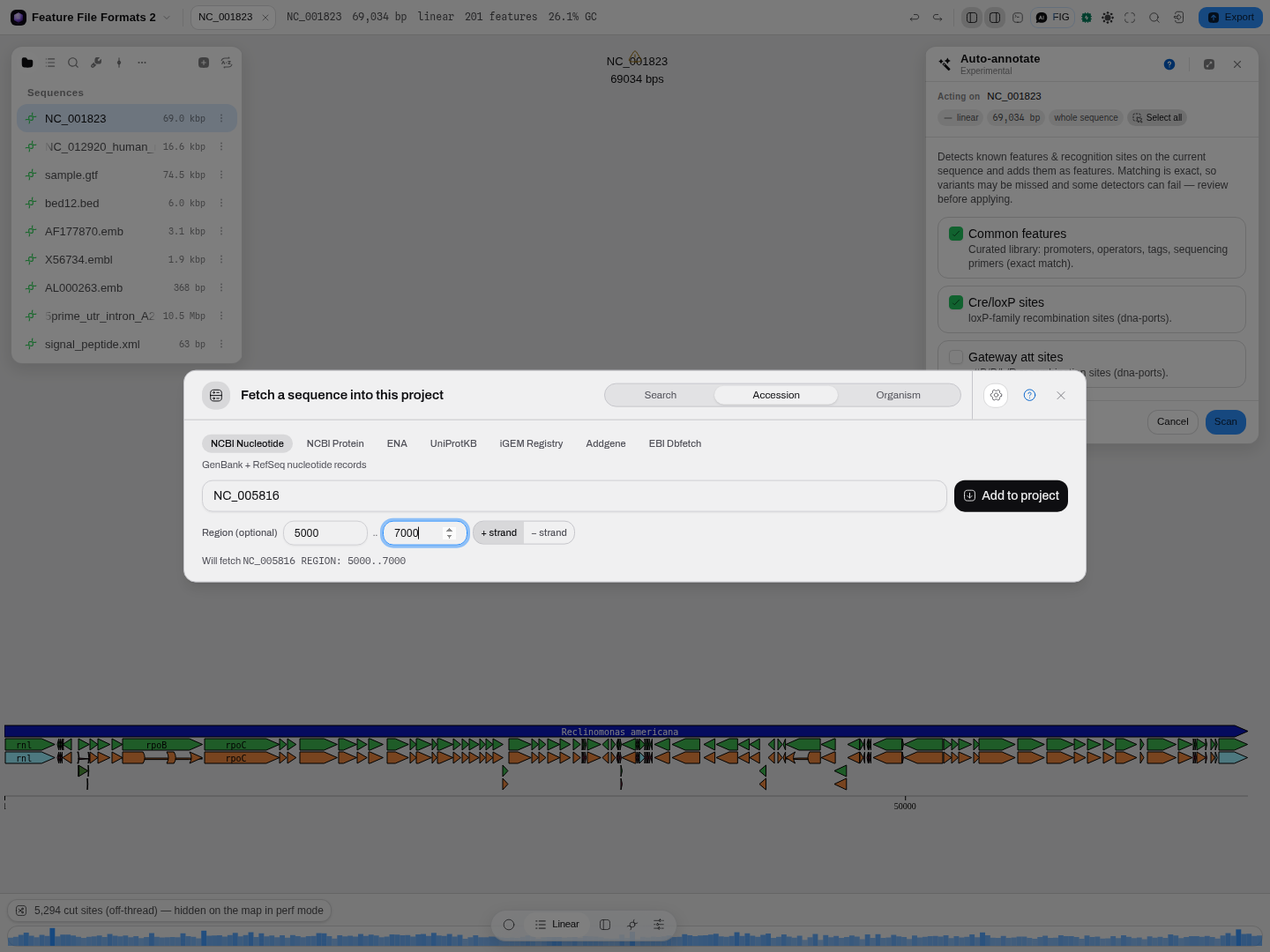Open the files folder panel icon
This screenshot has width=1270, height=952.
[27, 63]
